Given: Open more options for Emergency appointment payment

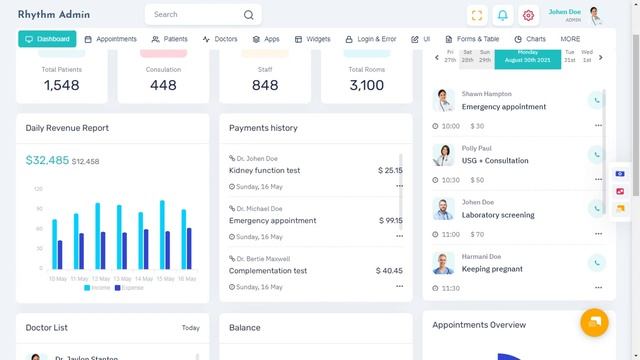Looking at the screenshot, I should (x=399, y=236).
